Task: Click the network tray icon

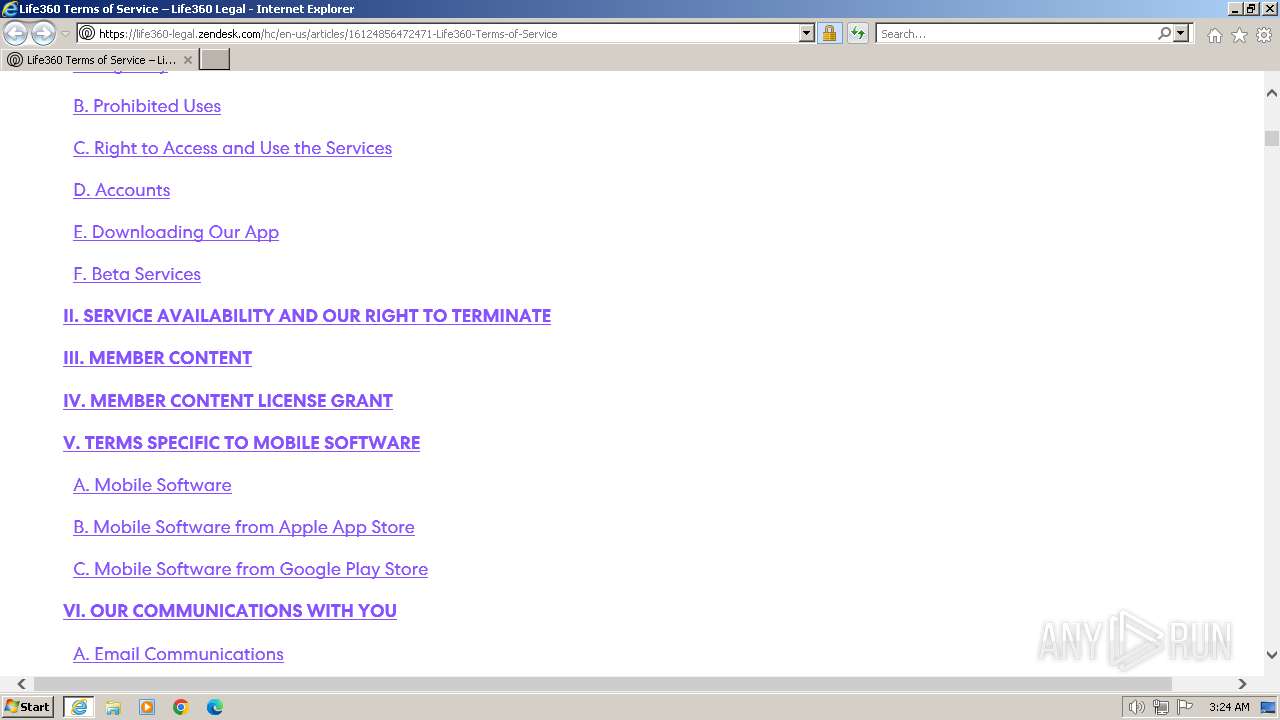Action: 1161,707
